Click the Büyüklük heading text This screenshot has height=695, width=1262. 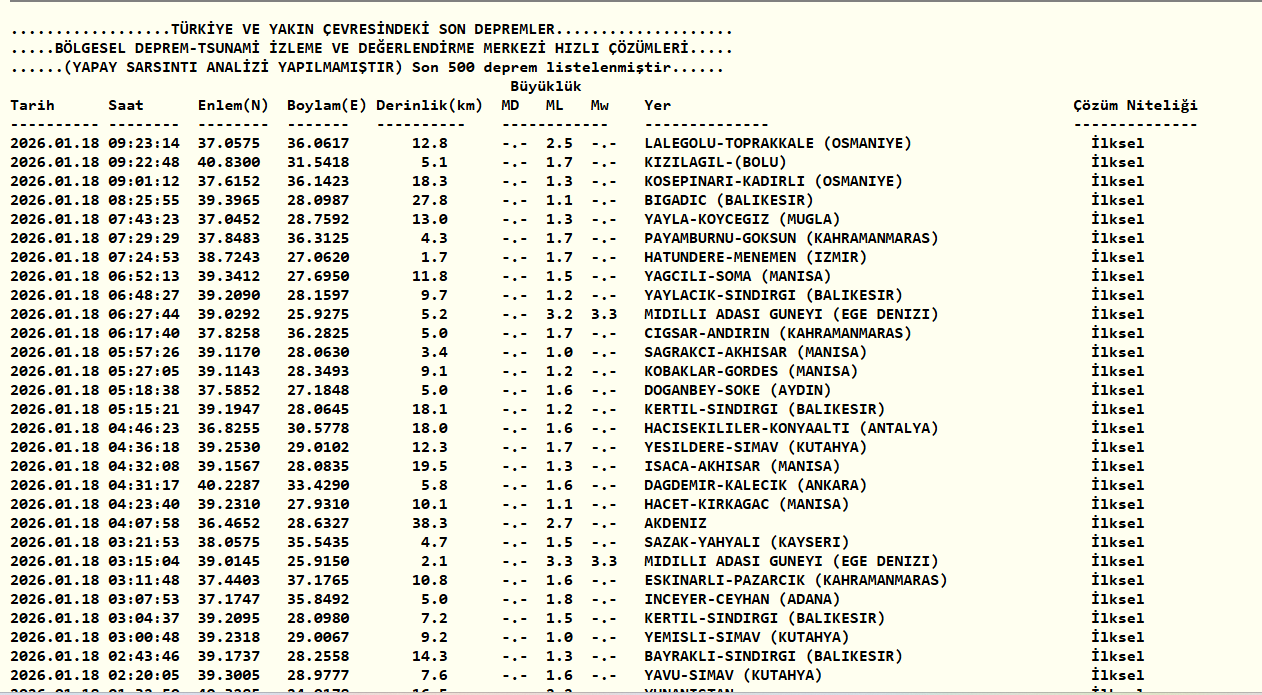click(x=546, y=86)
